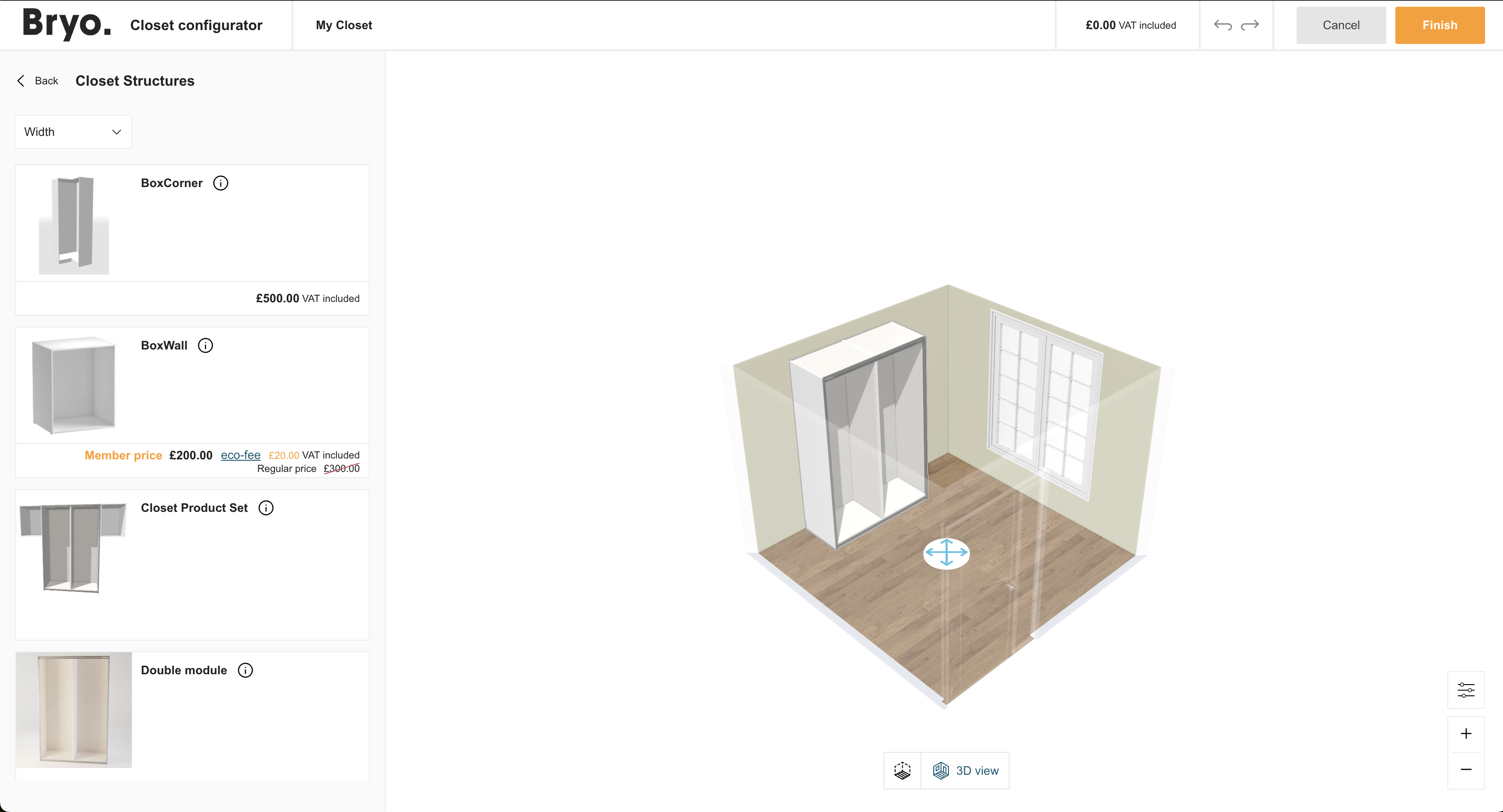
Task: Choose the Double module thumbnail image
Action: pos(74,709)
